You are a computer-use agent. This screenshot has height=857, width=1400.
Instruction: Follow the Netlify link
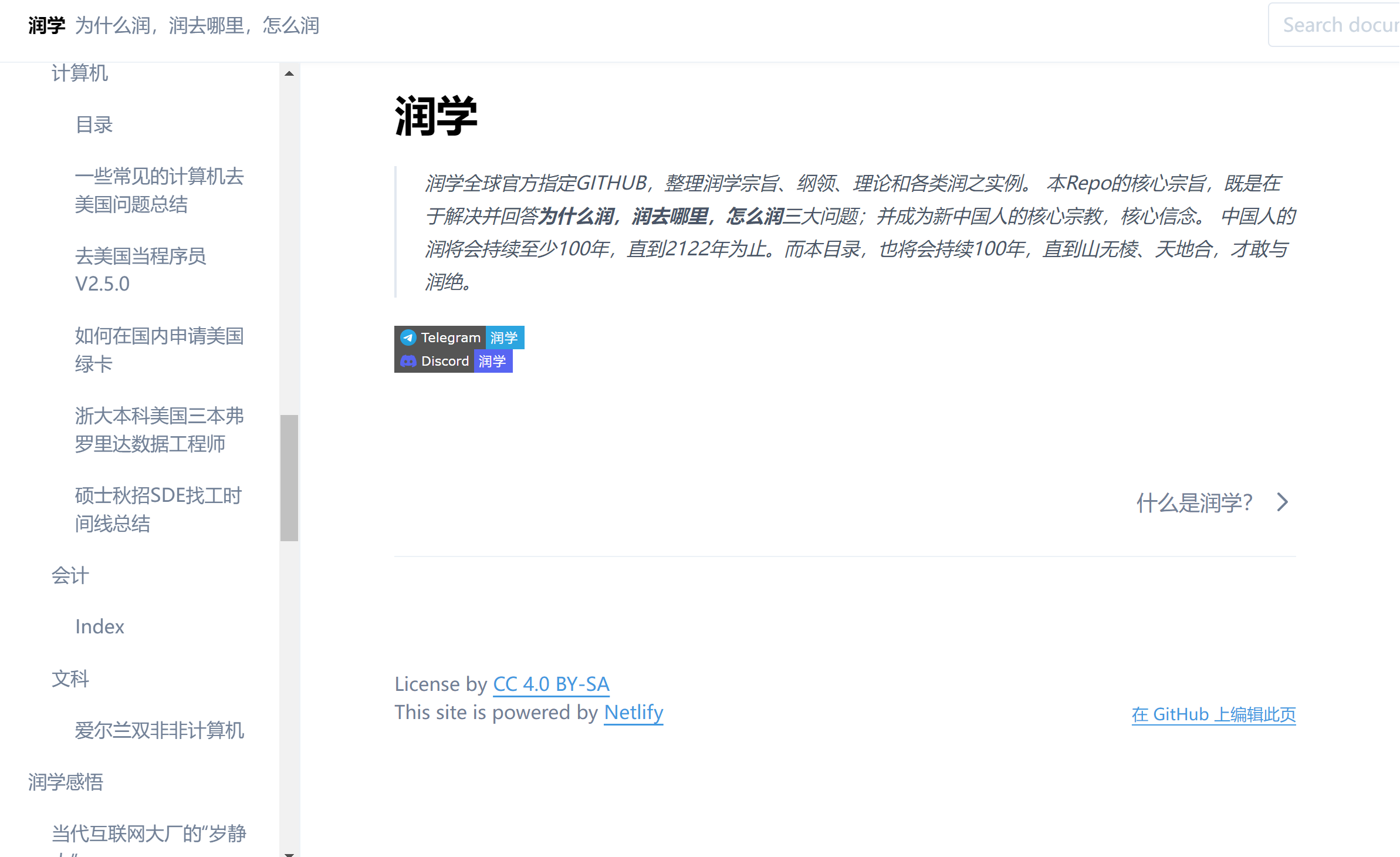coord(634,713)
